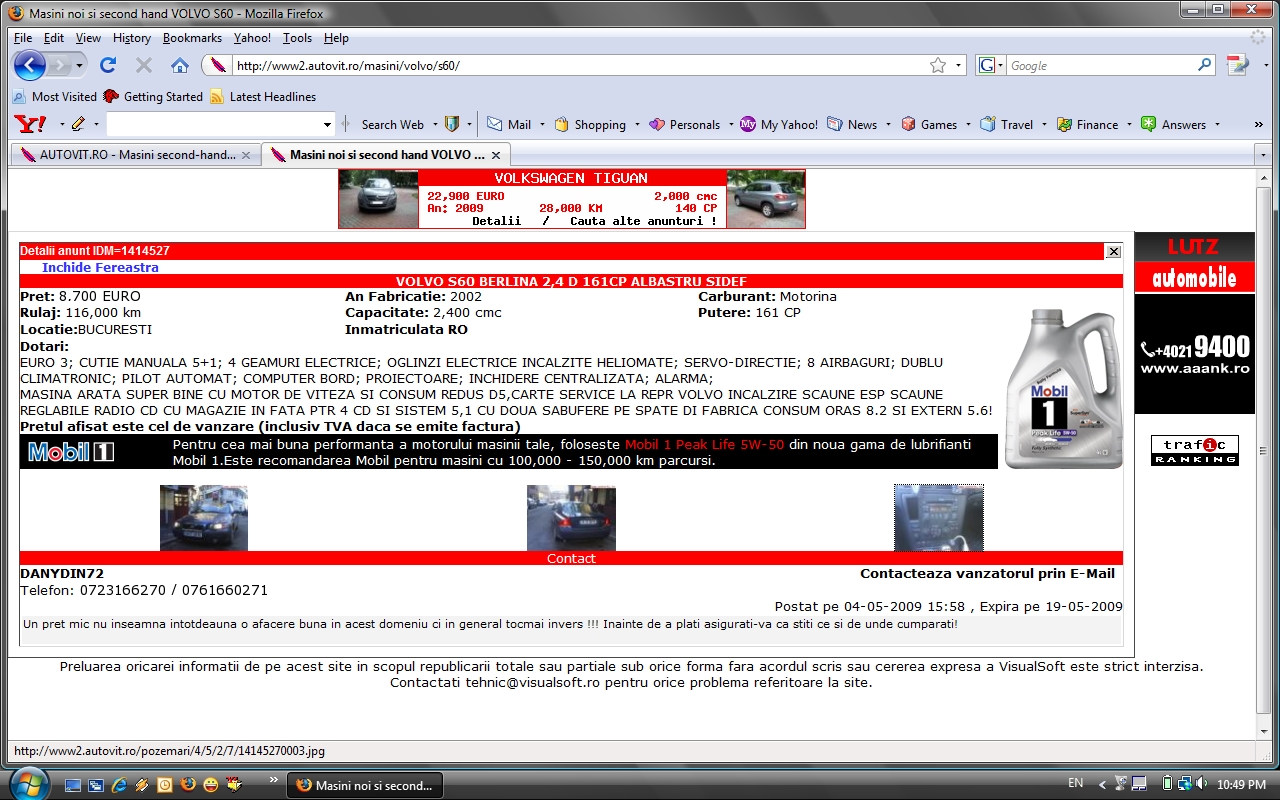Click the page vertical scrollbar
Viewport: 1280px width, 800px height.
click(x=1263, y=450)
